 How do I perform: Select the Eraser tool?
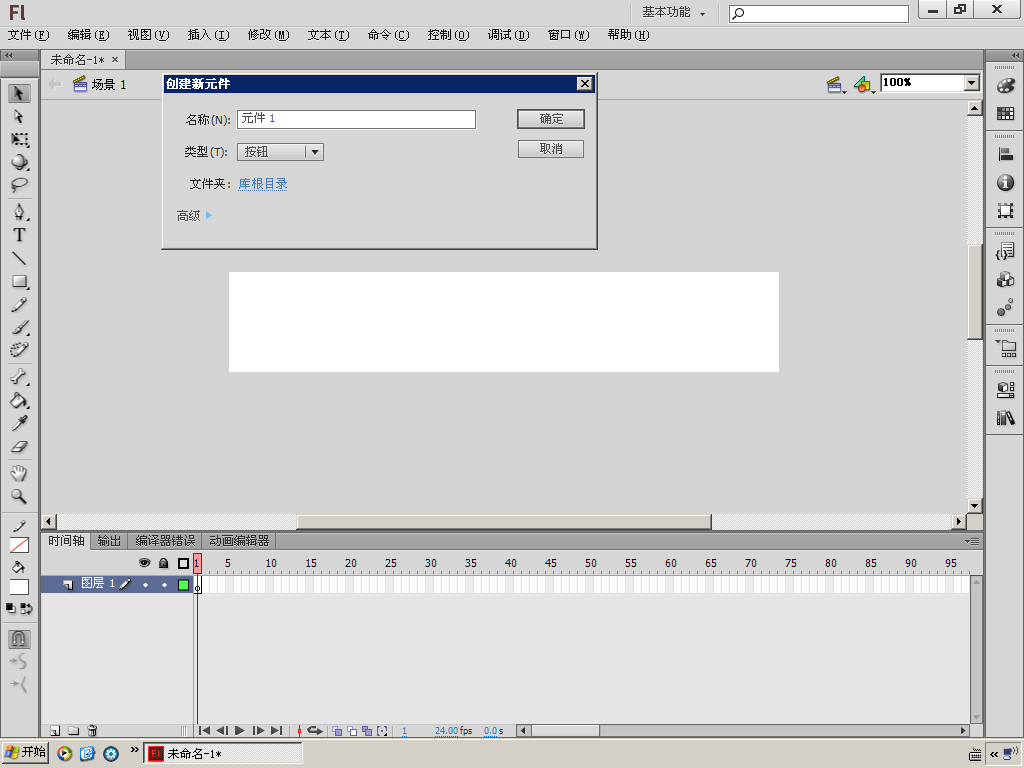click(x=19, y=447)
